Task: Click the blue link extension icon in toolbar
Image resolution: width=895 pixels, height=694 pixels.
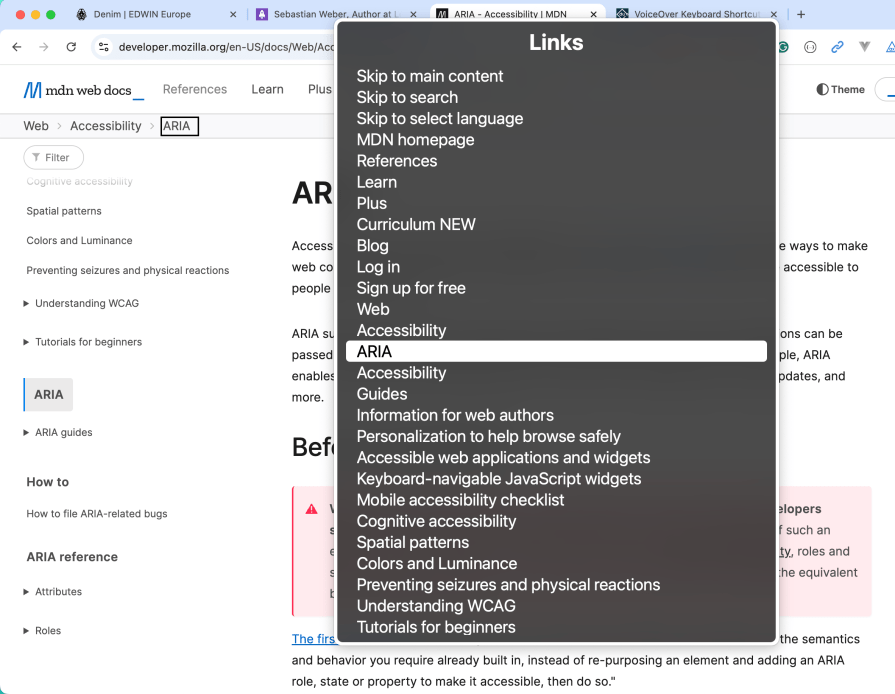Action: (837, 47)
